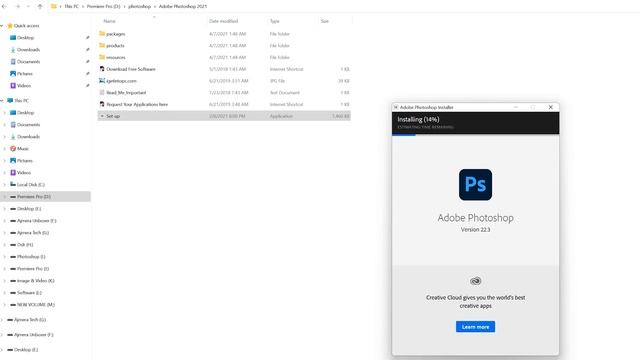Select the Read_Me_Important text document icon
The height and width of the screenshot is (360, 640).
102,93
